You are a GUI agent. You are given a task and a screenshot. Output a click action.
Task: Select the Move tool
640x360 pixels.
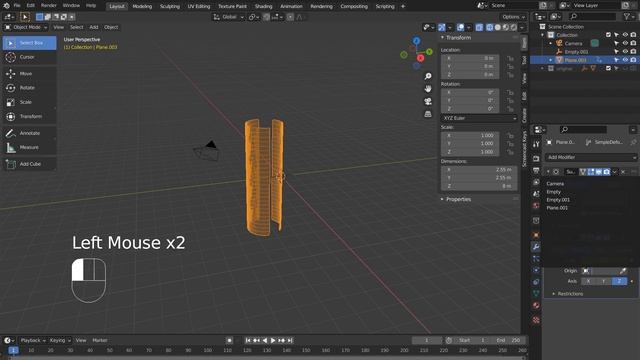(x=29, y=73)
